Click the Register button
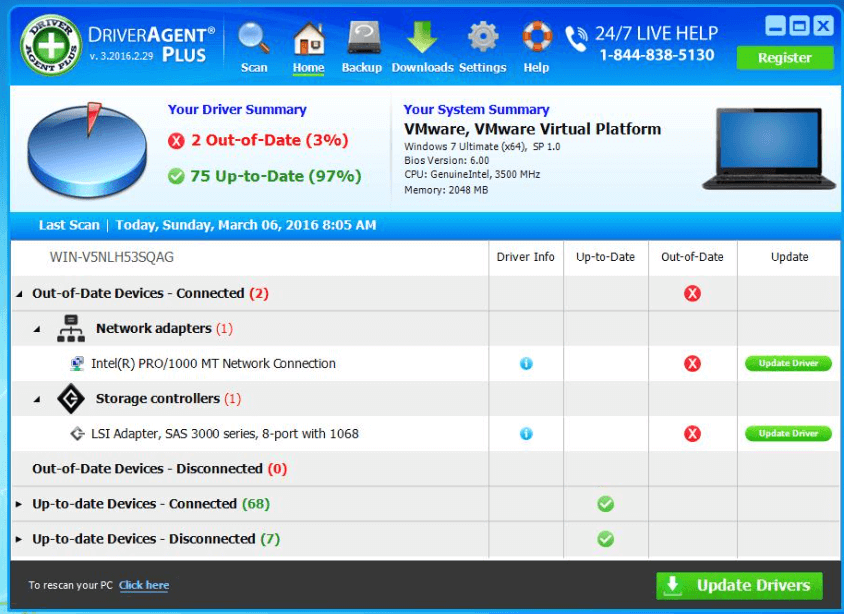 point(785,58)
